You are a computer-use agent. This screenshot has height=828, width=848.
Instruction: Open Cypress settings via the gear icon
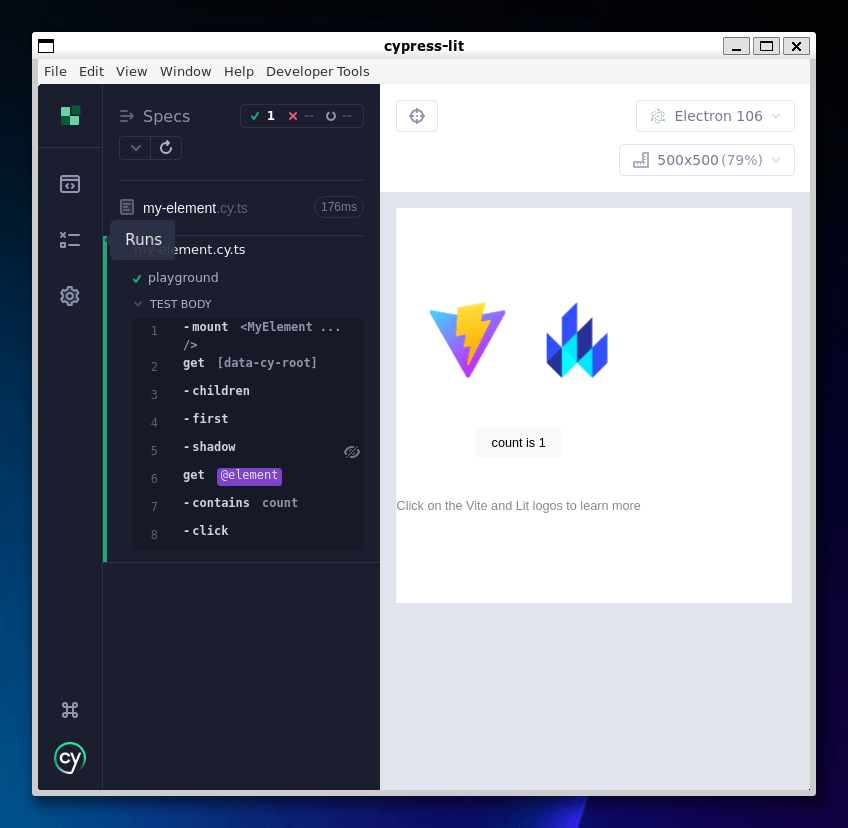(70, 296)
